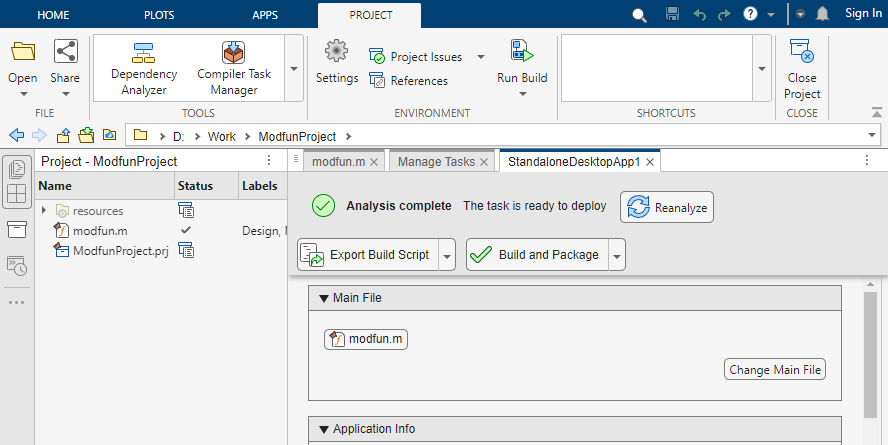This screenshot has width=888, height=445.
Task: Expand the Tools gallery dropdown
Action: point(294,69)
